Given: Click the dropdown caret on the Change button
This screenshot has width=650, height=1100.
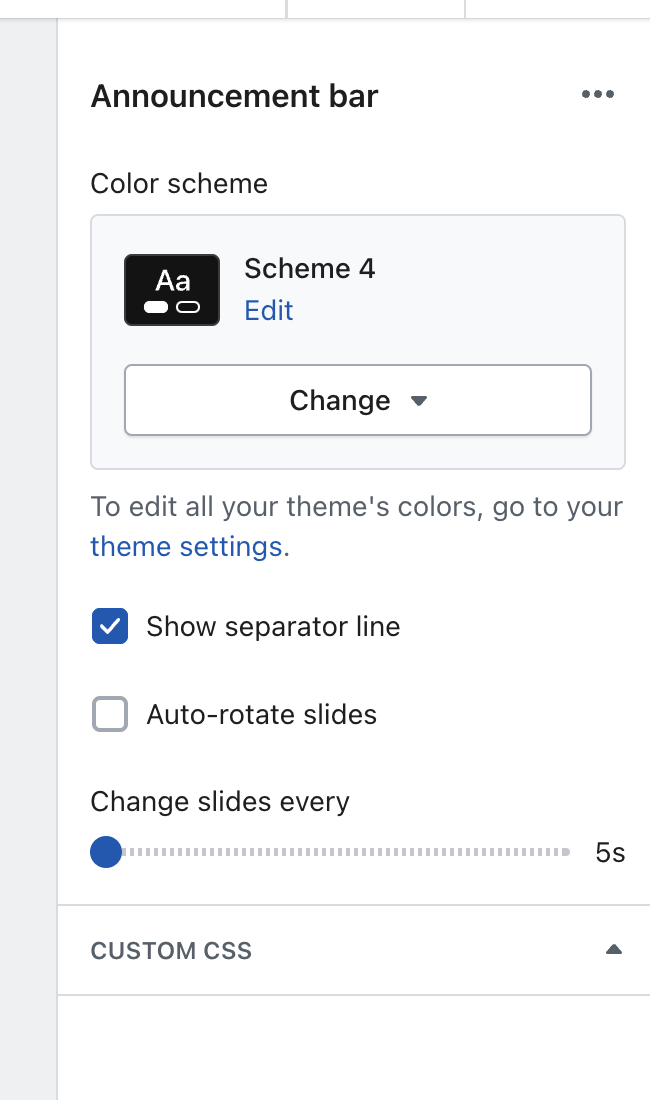Looking at the screenshot, I should pyautogui.click(x=419, y=399).
